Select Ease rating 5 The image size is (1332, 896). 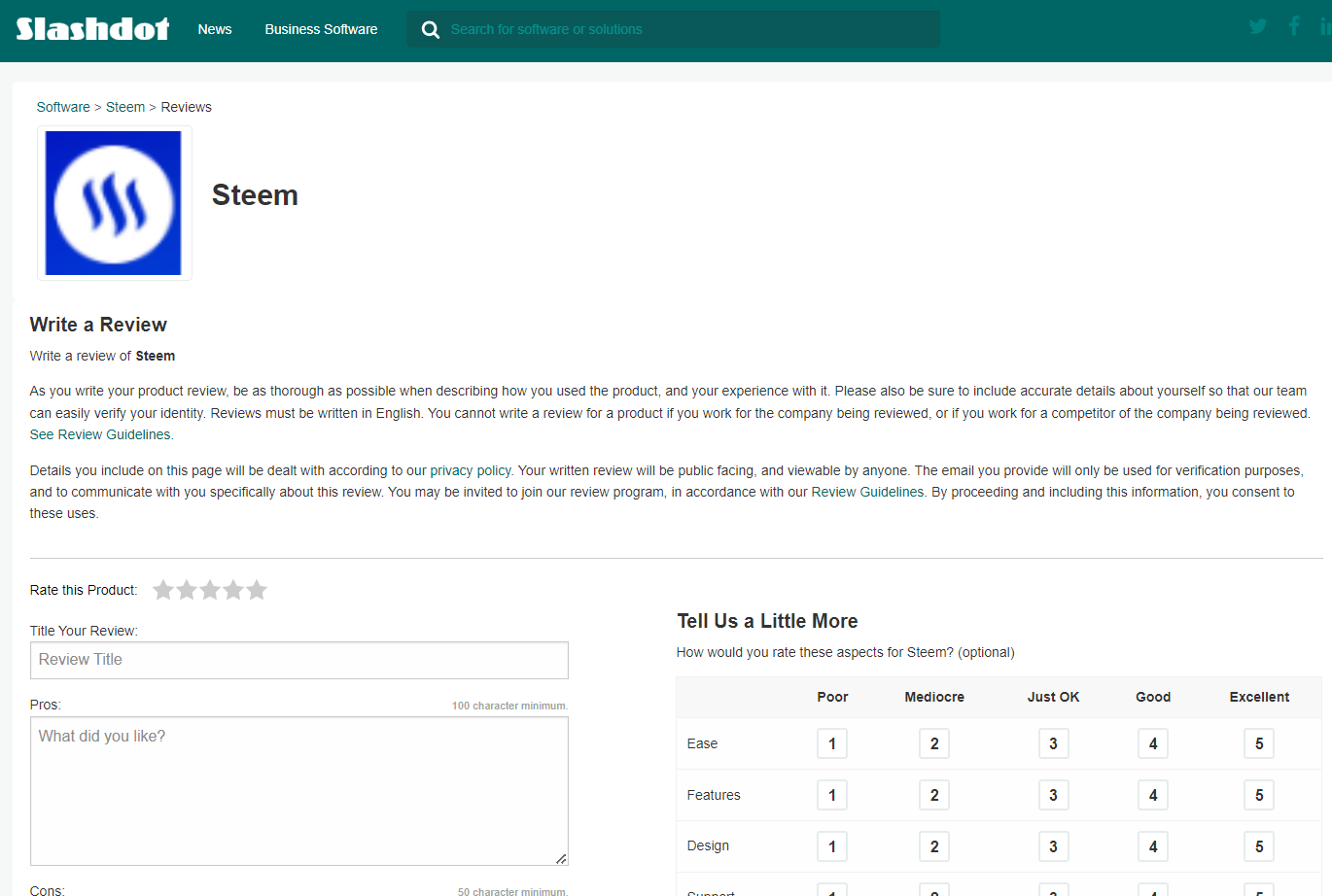coord(1259,743)
